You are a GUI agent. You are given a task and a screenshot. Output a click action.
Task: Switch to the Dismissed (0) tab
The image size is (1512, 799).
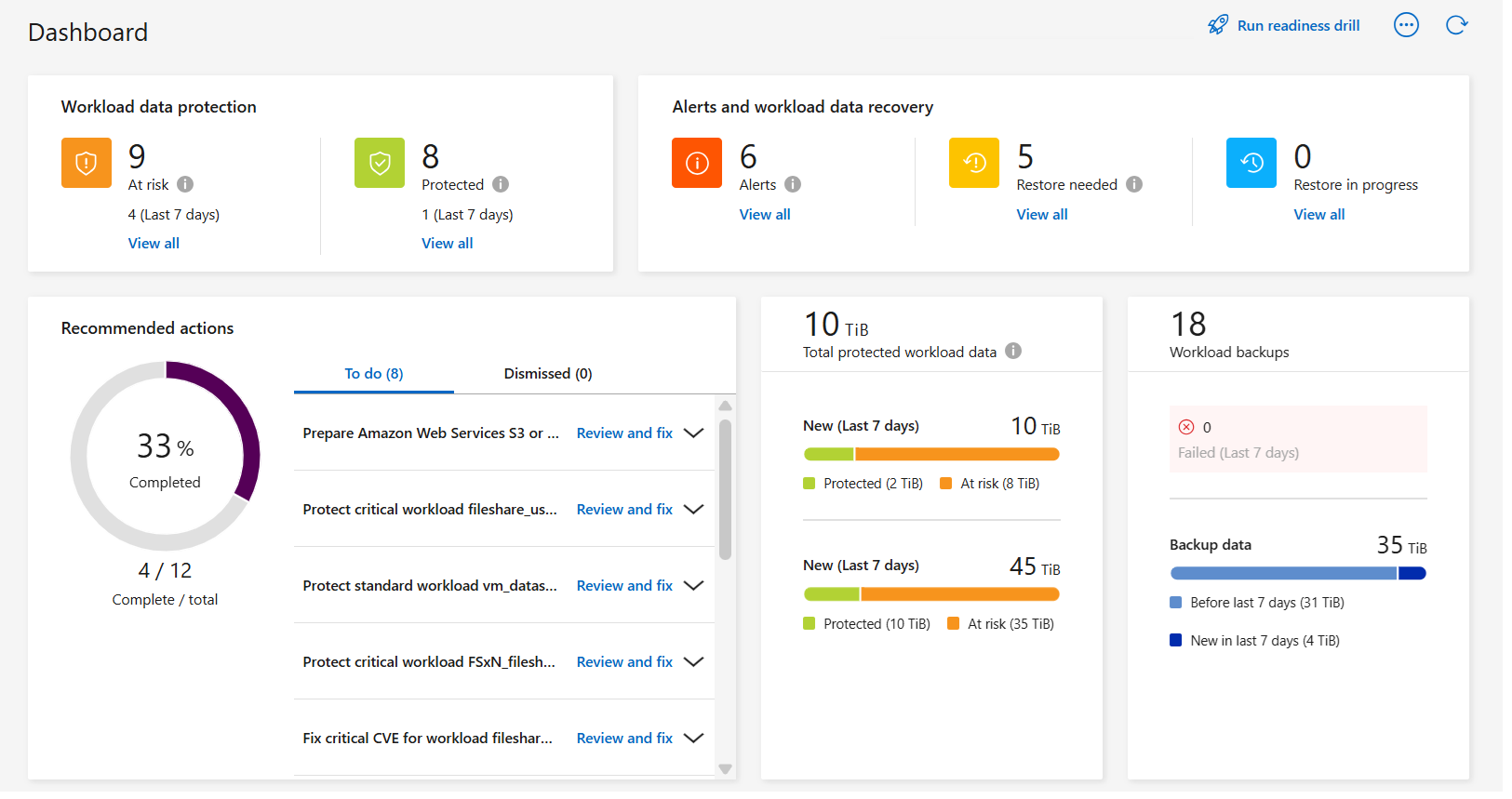tap(547, 374)
